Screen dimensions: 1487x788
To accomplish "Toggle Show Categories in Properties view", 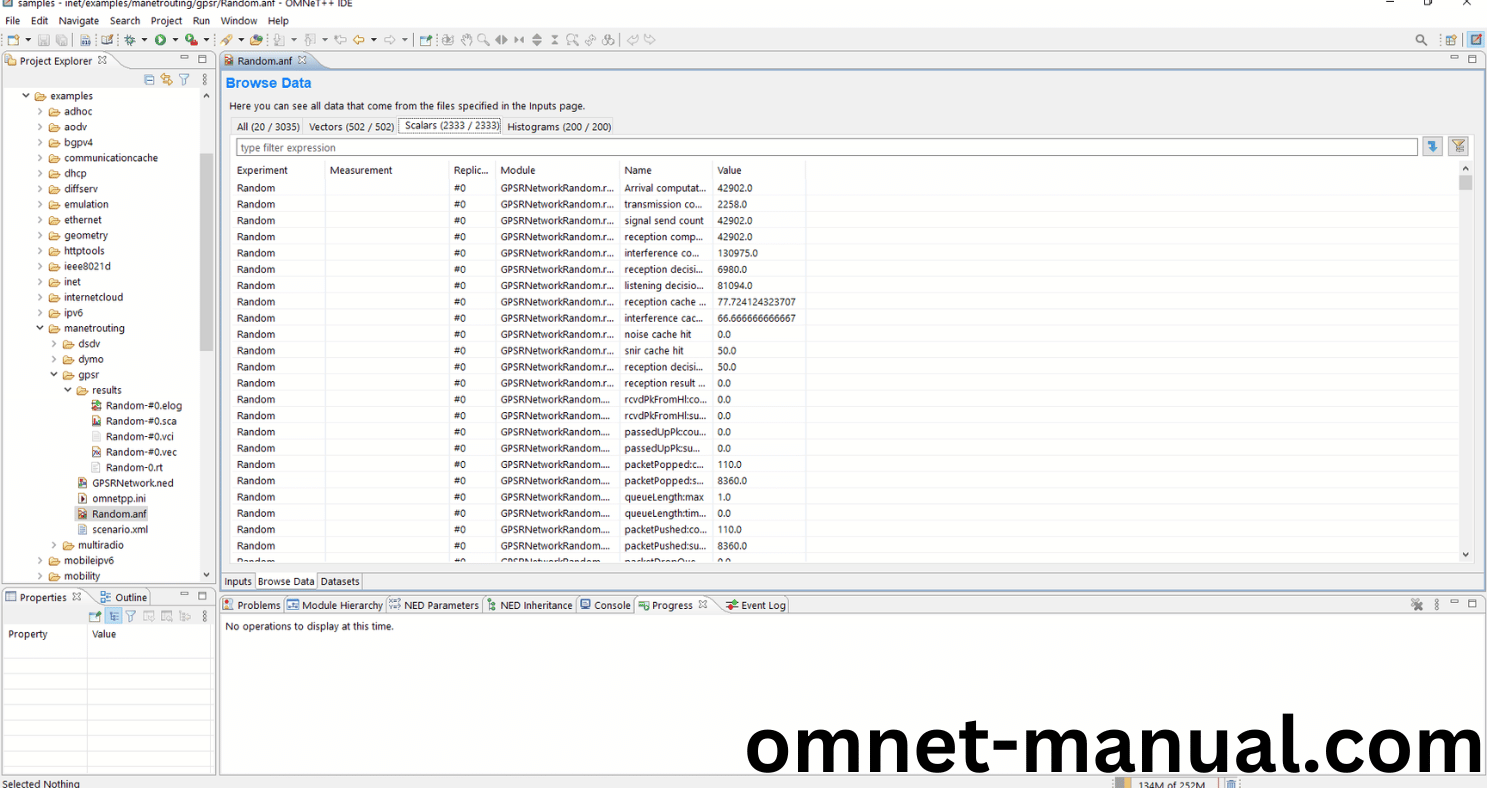I will (113, 616).
